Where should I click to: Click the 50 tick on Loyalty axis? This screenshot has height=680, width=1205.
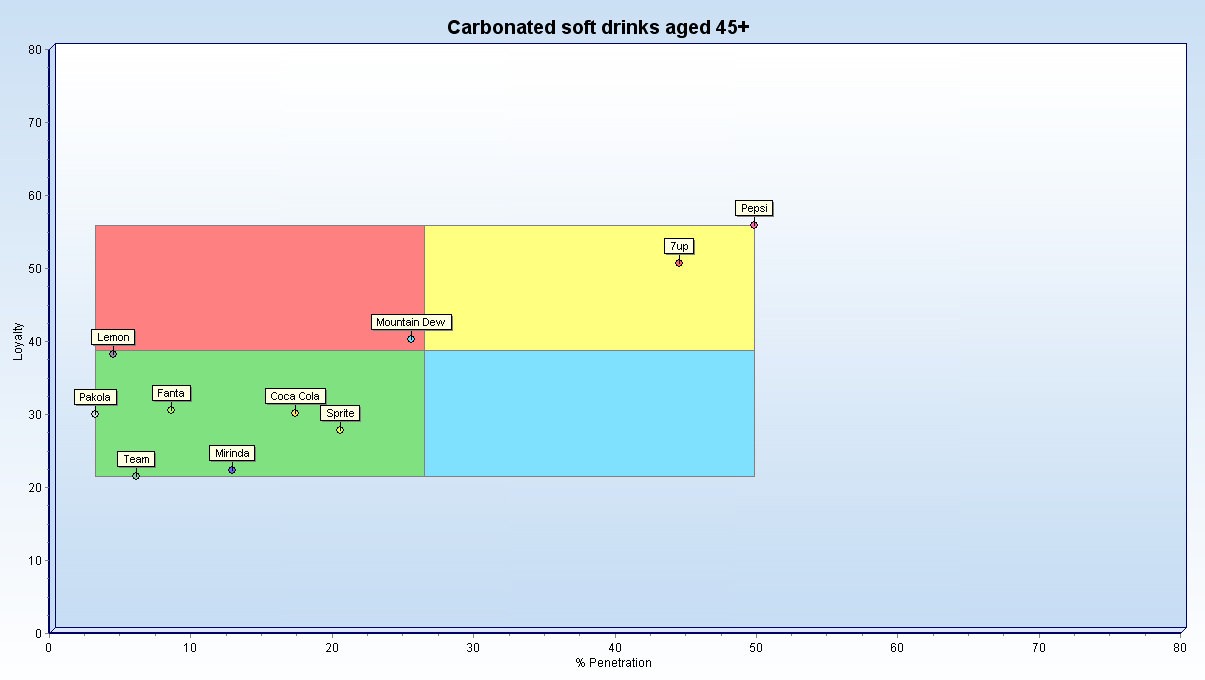pos(35,269)
